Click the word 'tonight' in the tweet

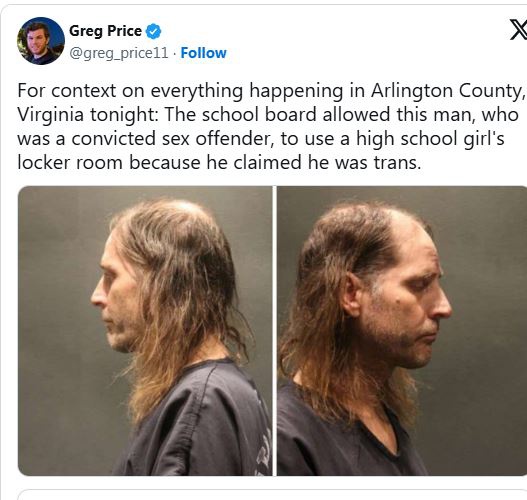[x=123, y=115]
